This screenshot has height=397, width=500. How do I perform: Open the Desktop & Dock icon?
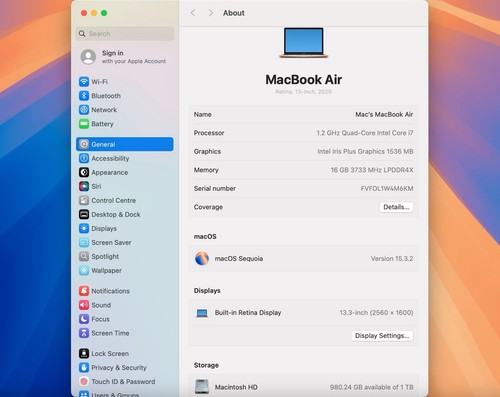click(84, 214)
